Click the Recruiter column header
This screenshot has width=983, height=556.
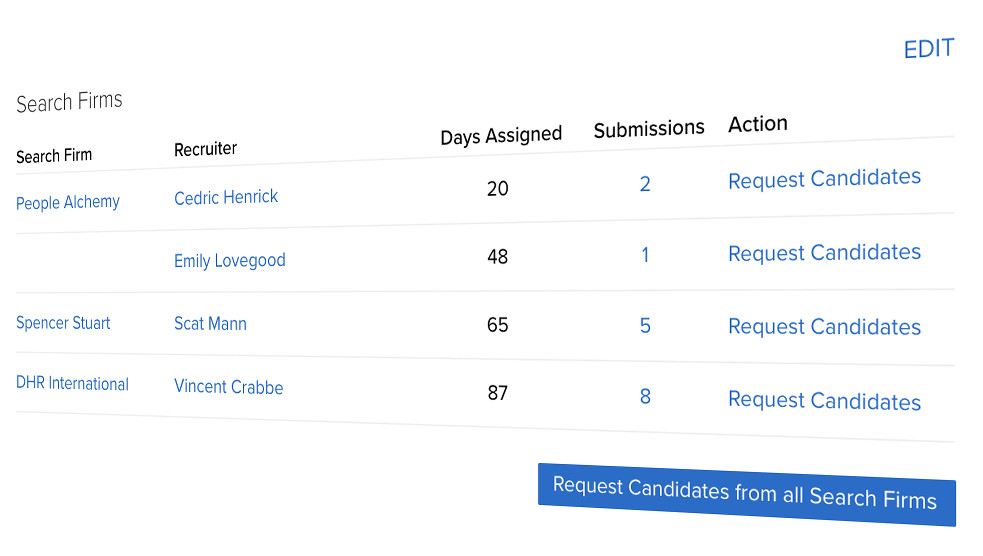(x=206, y=149)
